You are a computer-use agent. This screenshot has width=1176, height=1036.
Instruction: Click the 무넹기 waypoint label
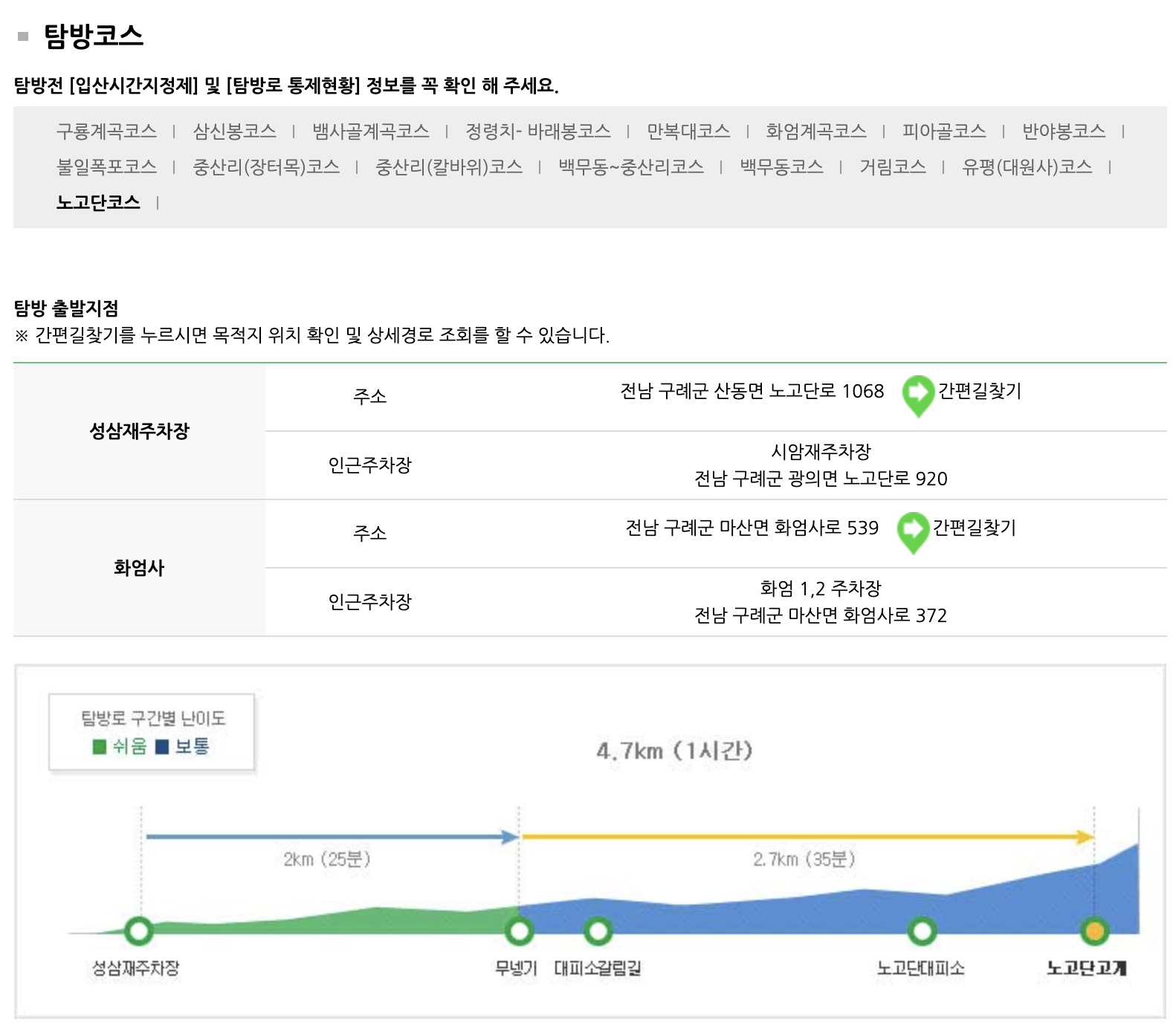pyautogui.click(x=516, y=968)
